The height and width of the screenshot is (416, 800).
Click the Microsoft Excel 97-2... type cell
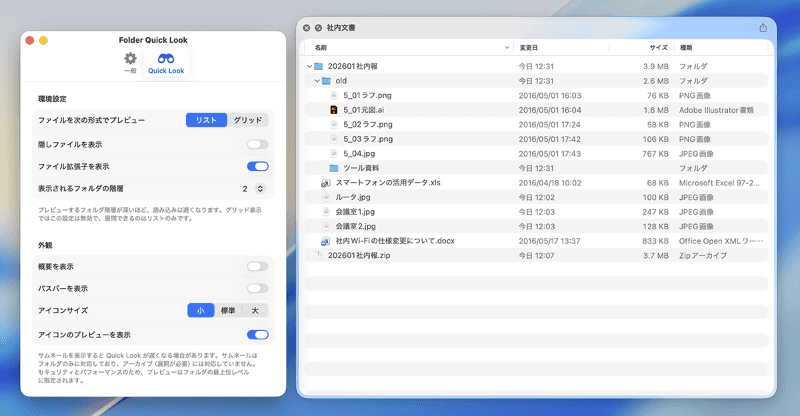pyautogui.click(x=719, y=183)
